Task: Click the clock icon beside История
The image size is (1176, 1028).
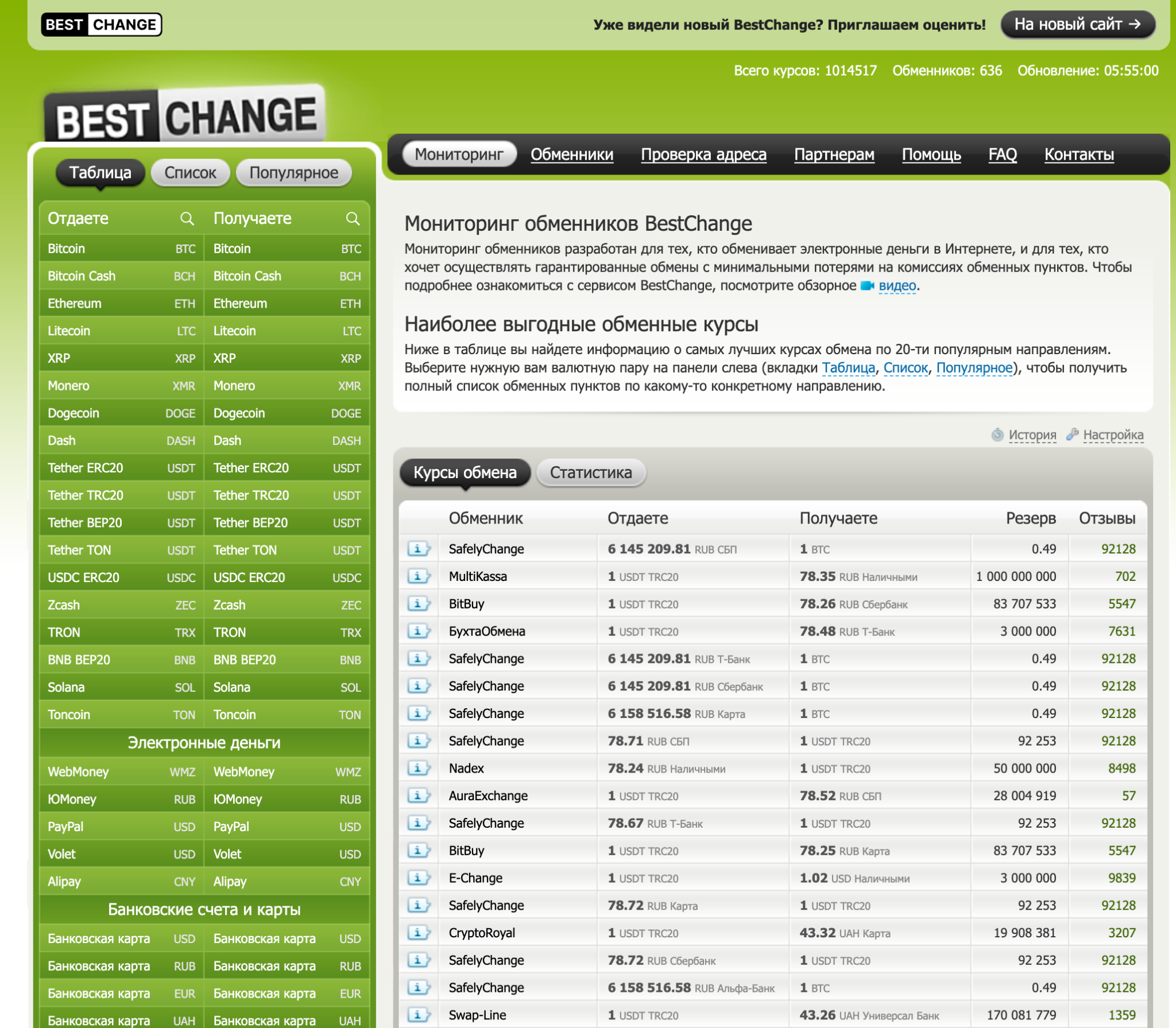Action: 997,435
